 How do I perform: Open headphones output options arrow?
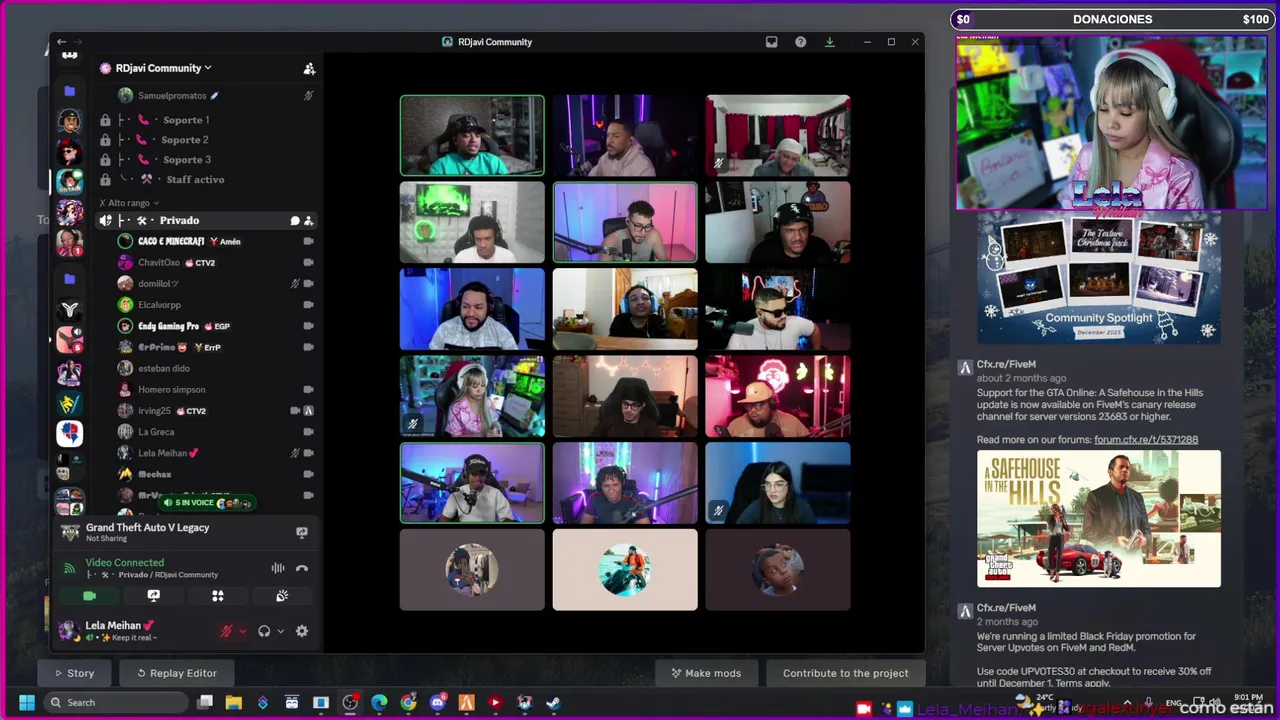[x=280, y=631]
